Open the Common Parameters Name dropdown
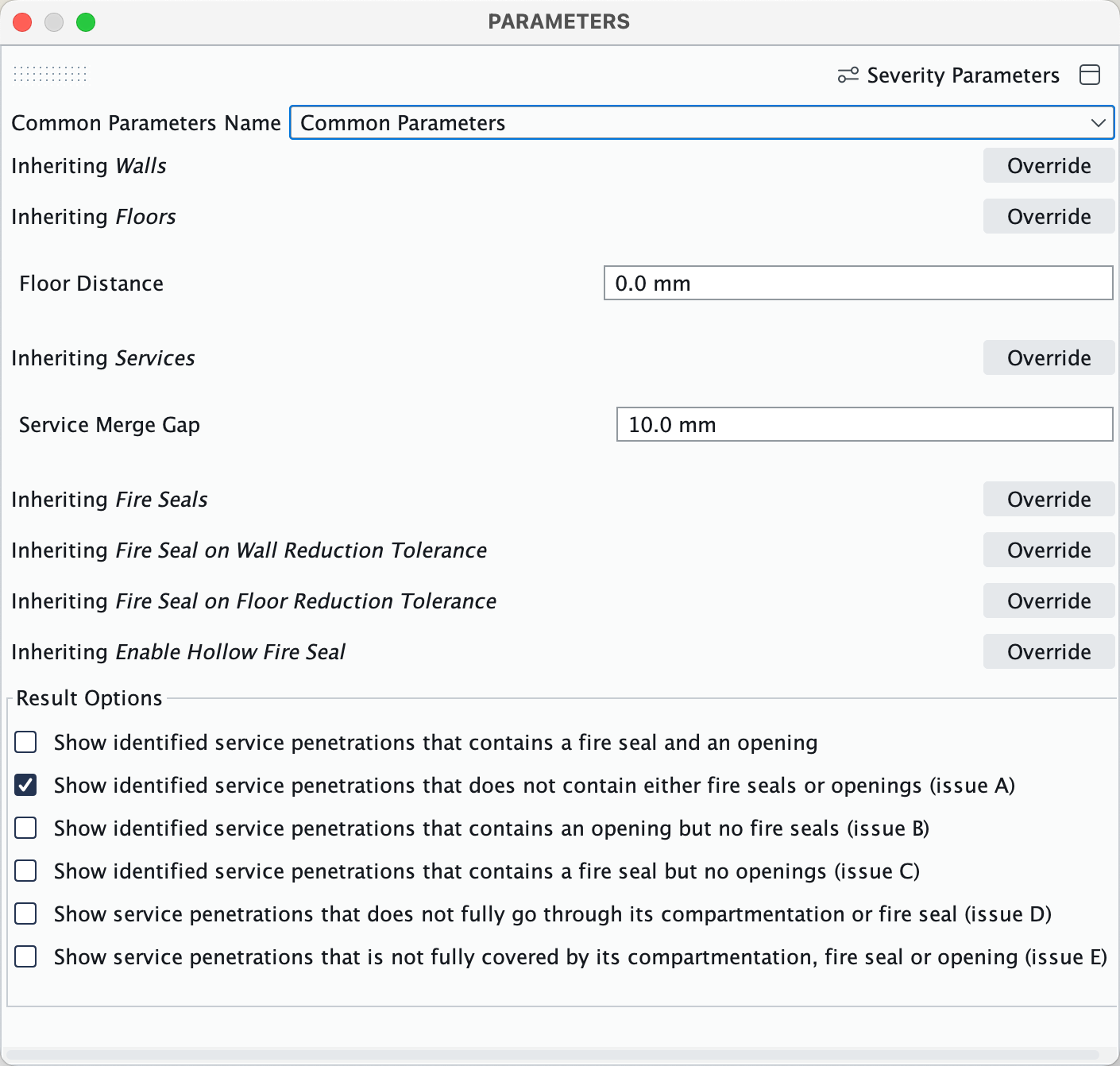The width and height of the screenshot is (1120, 1066). (702, 122)
